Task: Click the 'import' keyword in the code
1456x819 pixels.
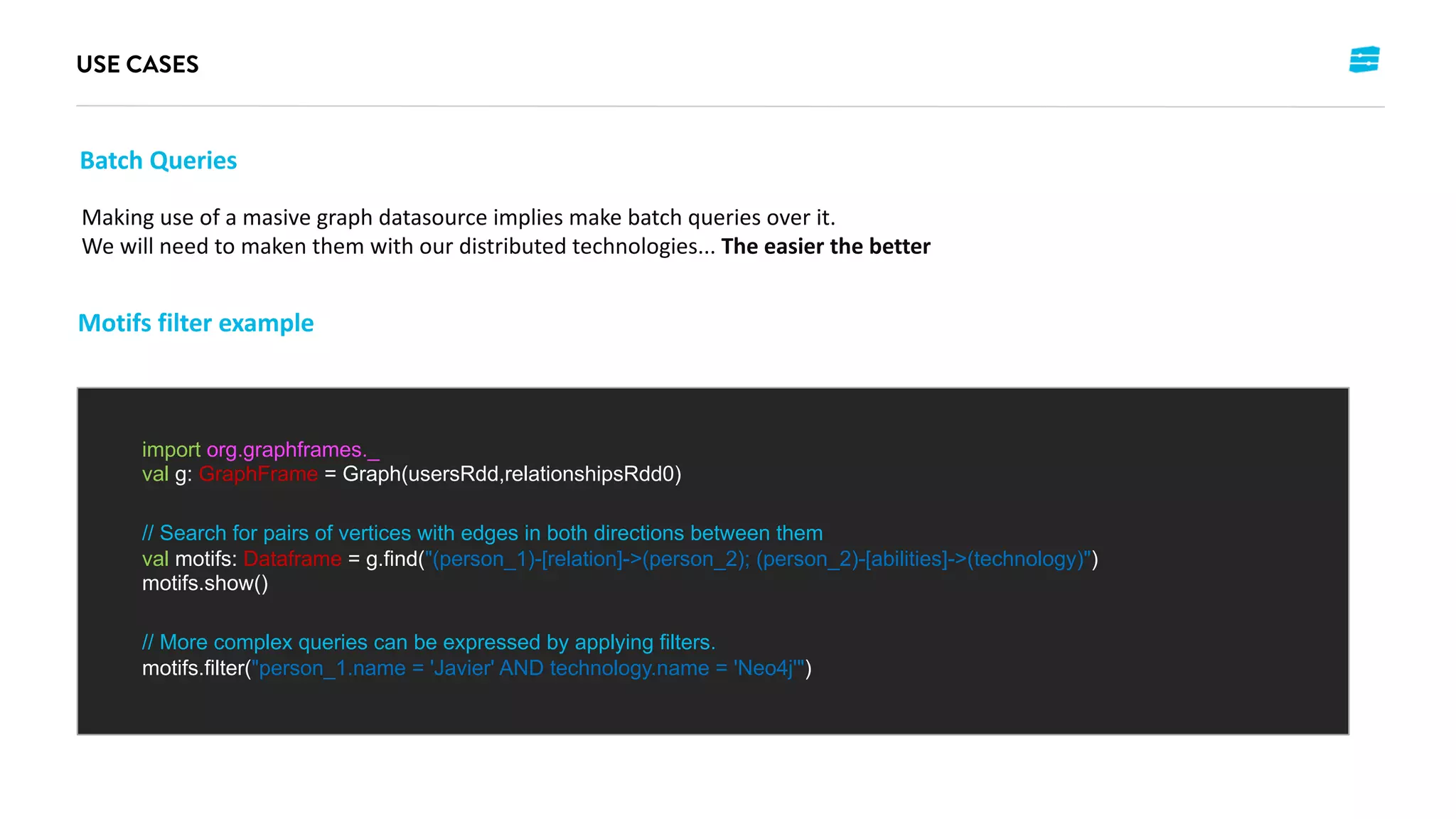Action: 171,450
